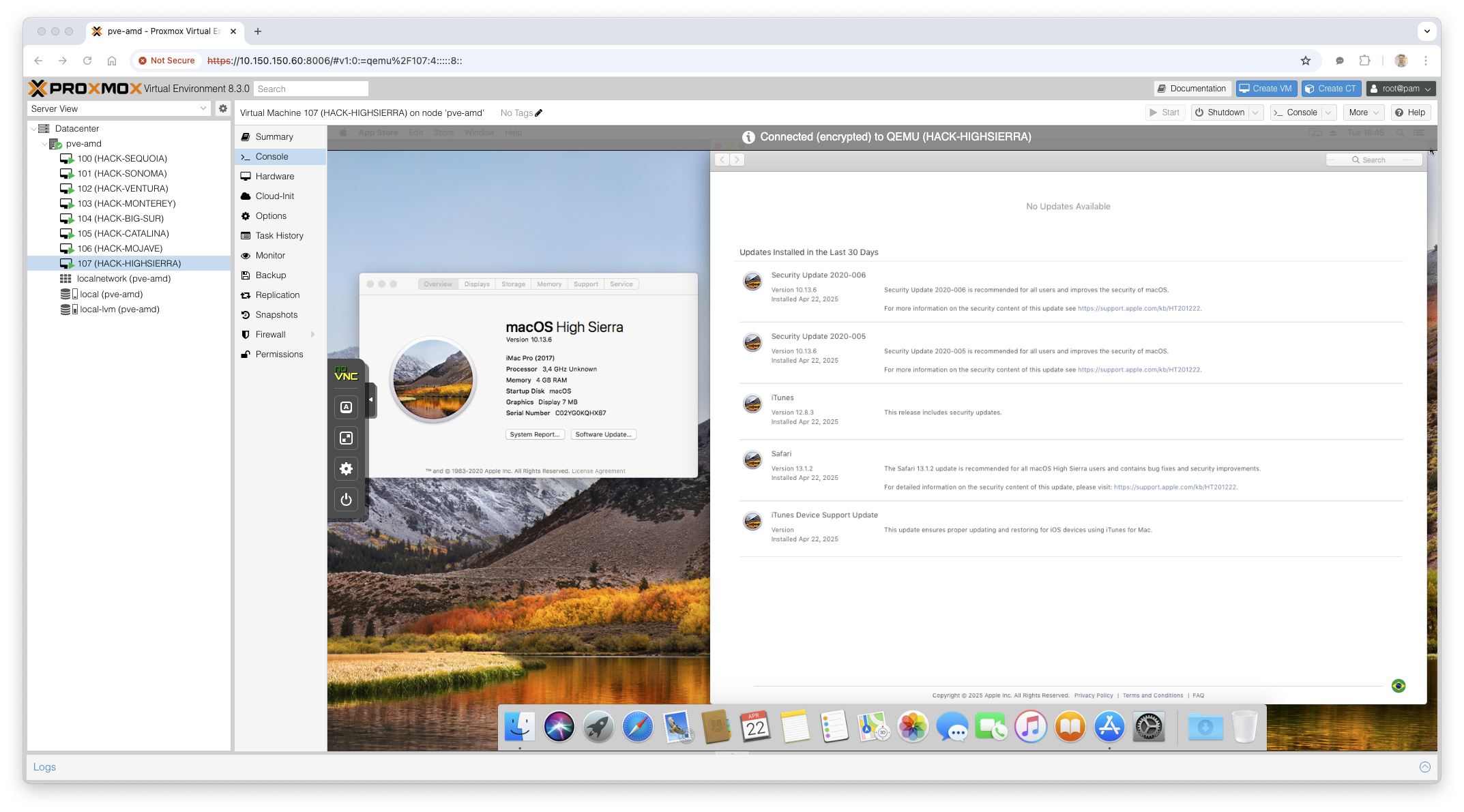
Task: Collapse the Datacenter tree node
Action: (33, 128)
